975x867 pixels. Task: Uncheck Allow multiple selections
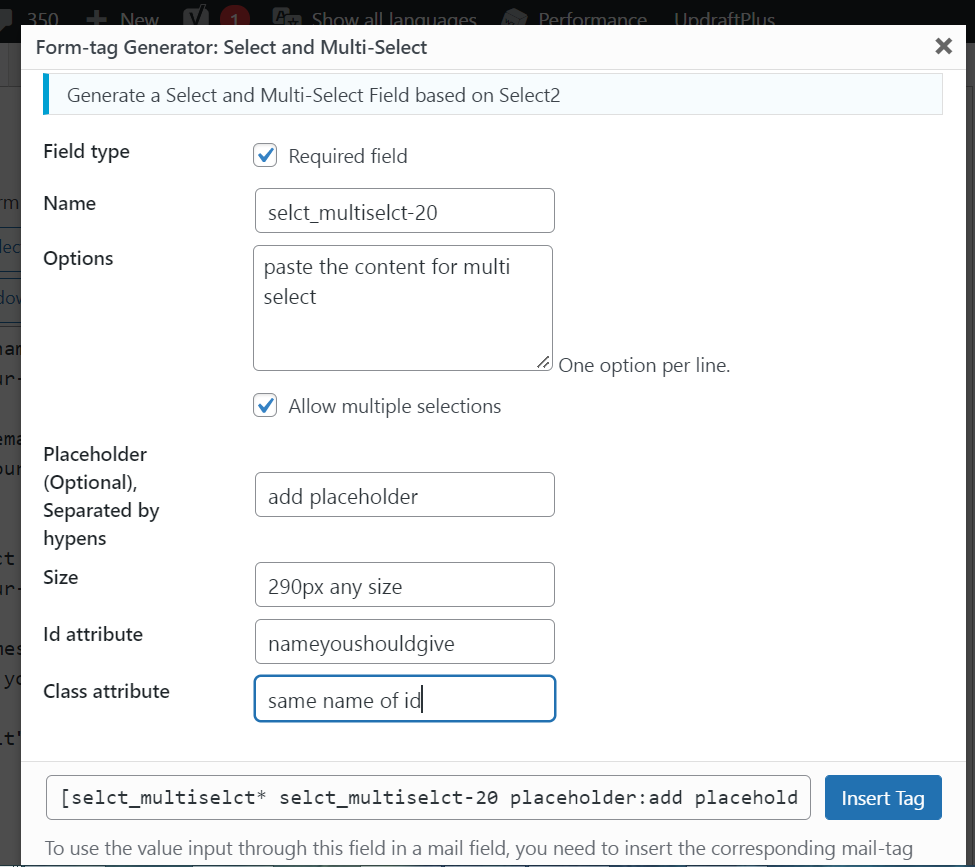coord(265,405)
